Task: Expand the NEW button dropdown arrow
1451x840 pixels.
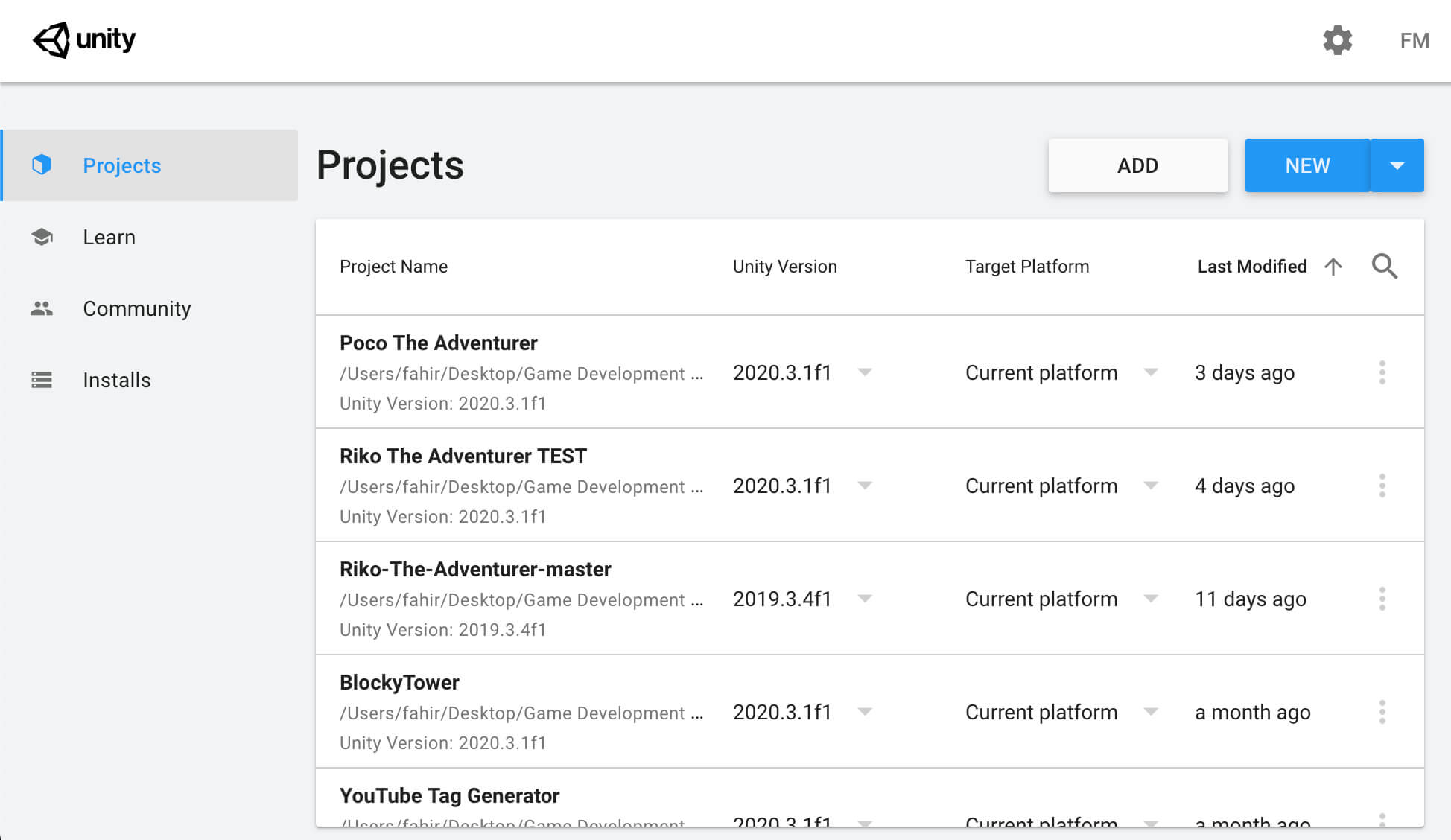Action: click(1397, 165)
